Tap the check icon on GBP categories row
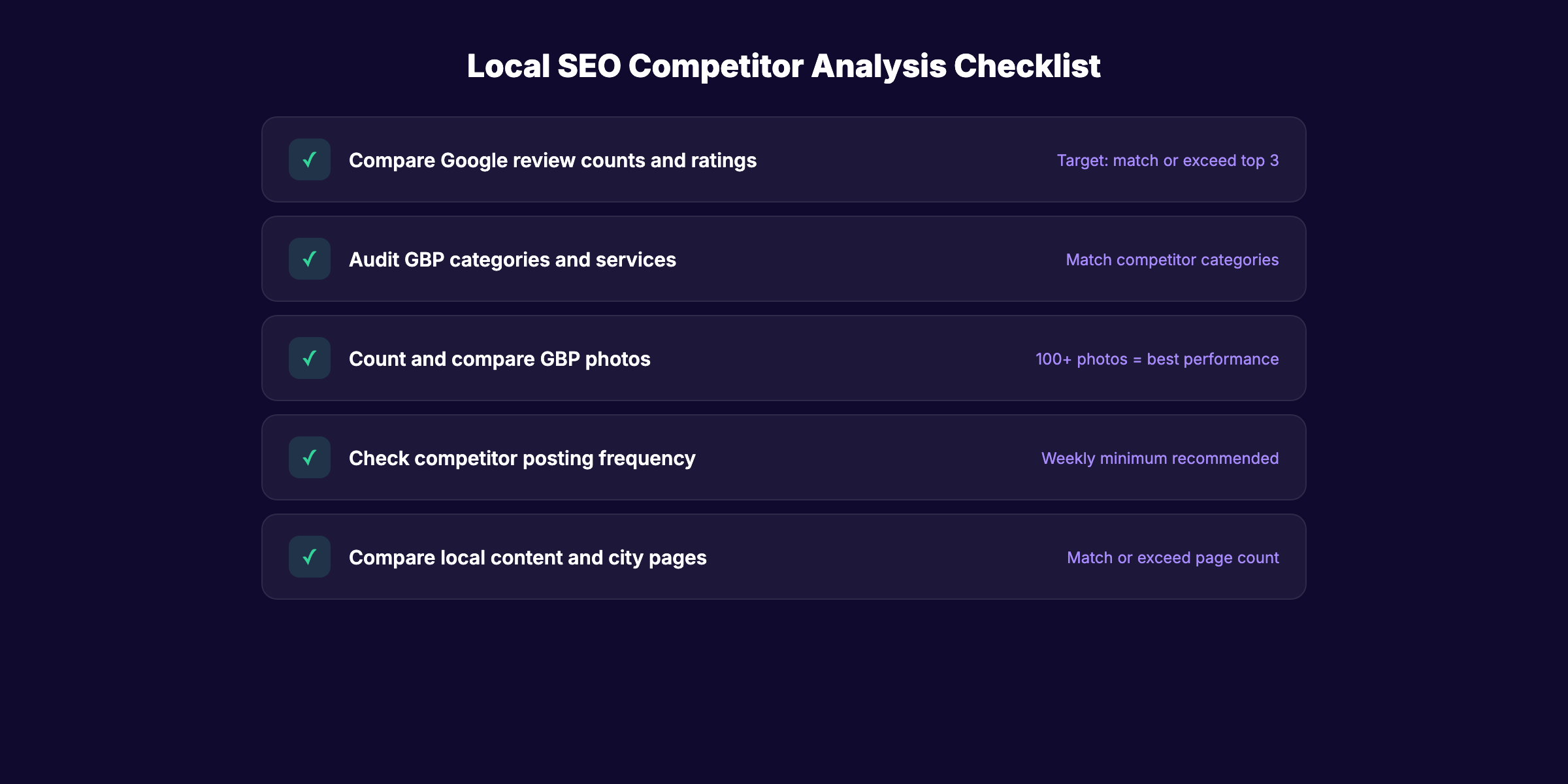The height and width of the screenshot is (784, 1568). pyautogui.click(x=309, y=259)
